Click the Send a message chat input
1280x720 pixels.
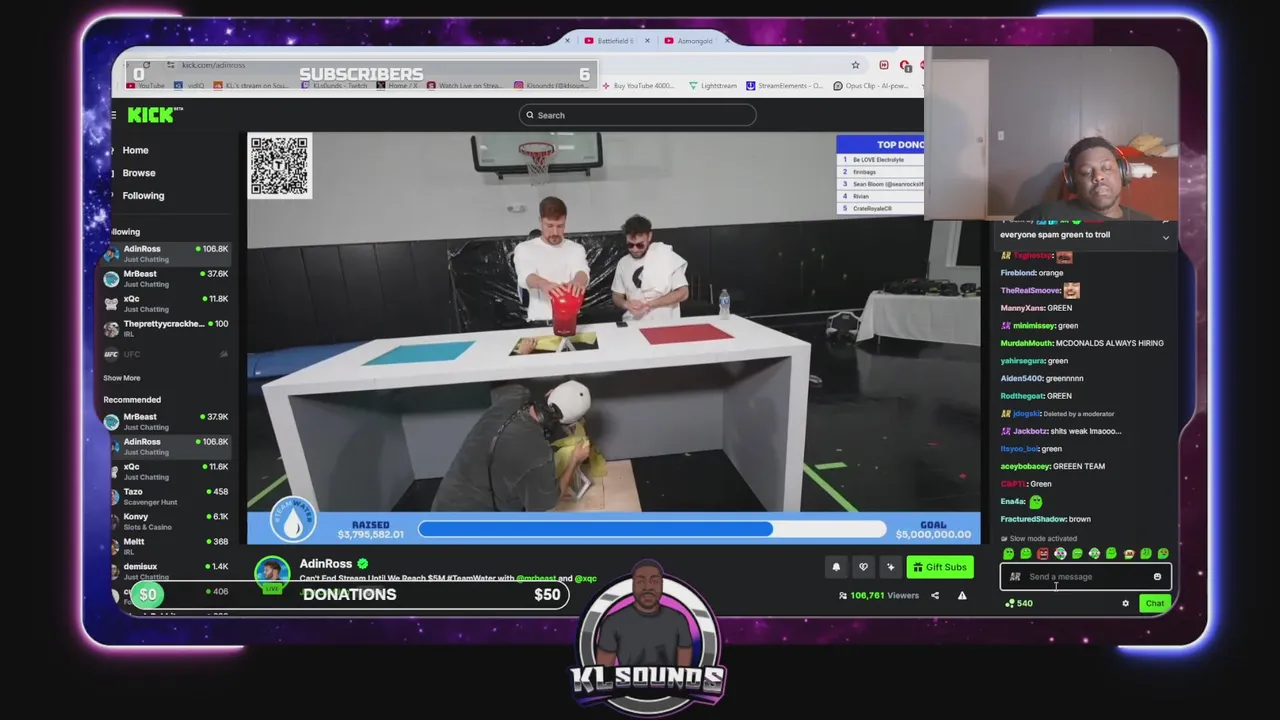pos(1085,576)
